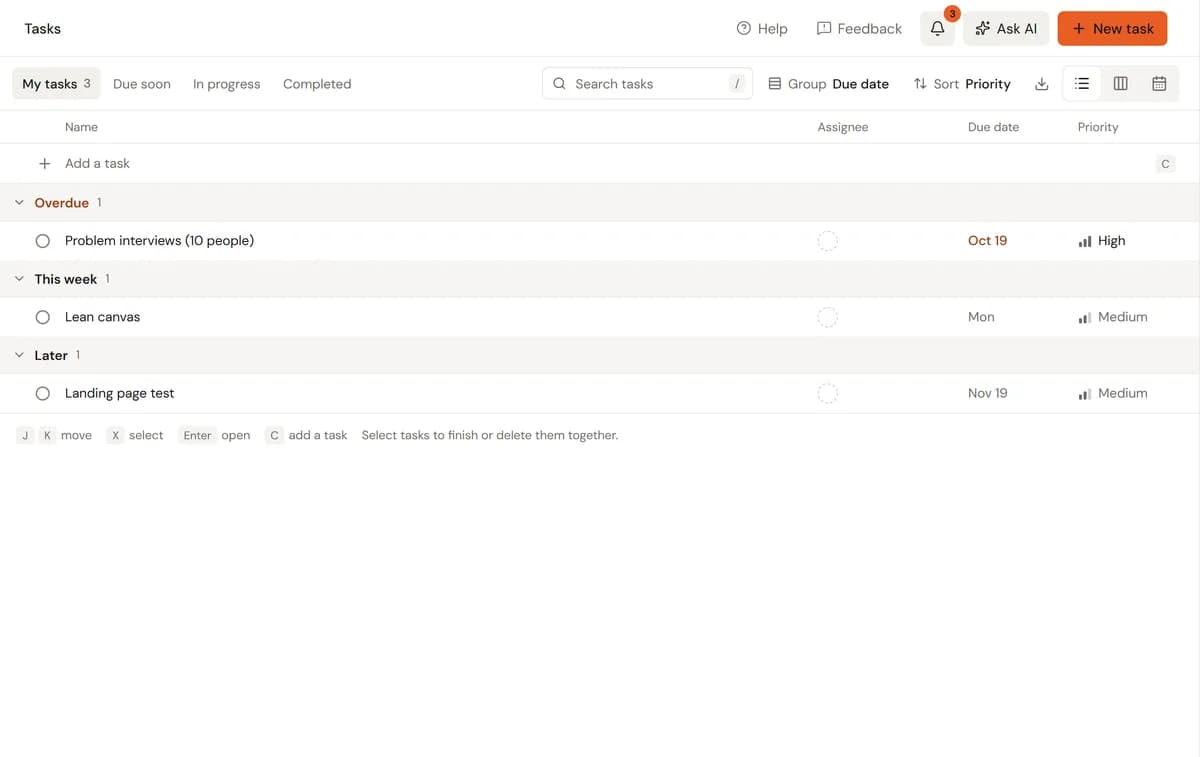Switch to list view
The width and height of the screenshot is (1200, 757).
click(x=1081, y=84)
